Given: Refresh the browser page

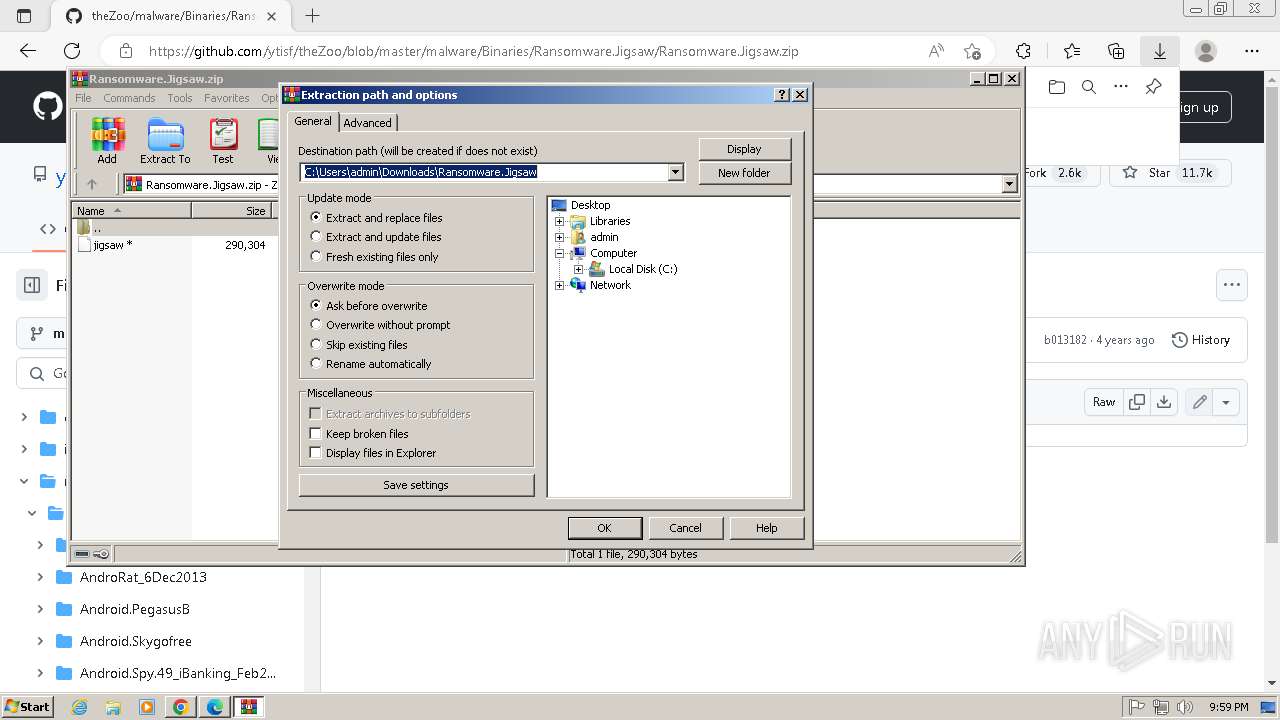Looking at the screenshot, I should coord(72,51).
